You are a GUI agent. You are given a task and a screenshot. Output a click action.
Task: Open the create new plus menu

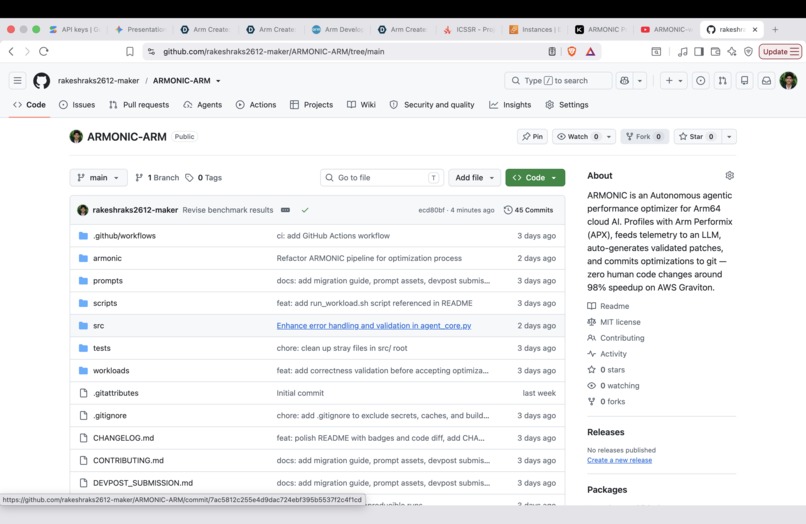point(673,81)
